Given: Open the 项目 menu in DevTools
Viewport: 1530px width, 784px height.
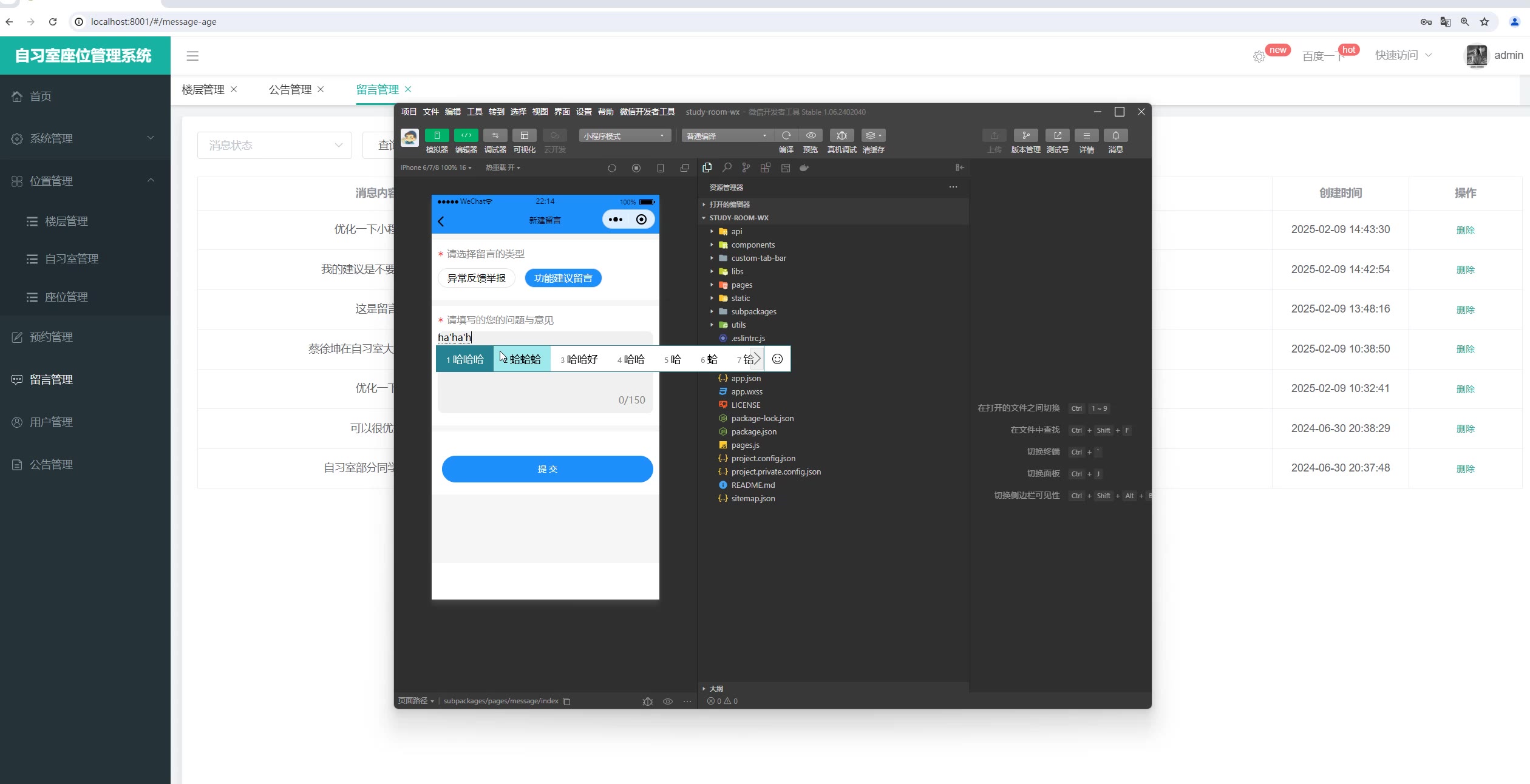Looking at the screenshot, I should tap(409, 112).
